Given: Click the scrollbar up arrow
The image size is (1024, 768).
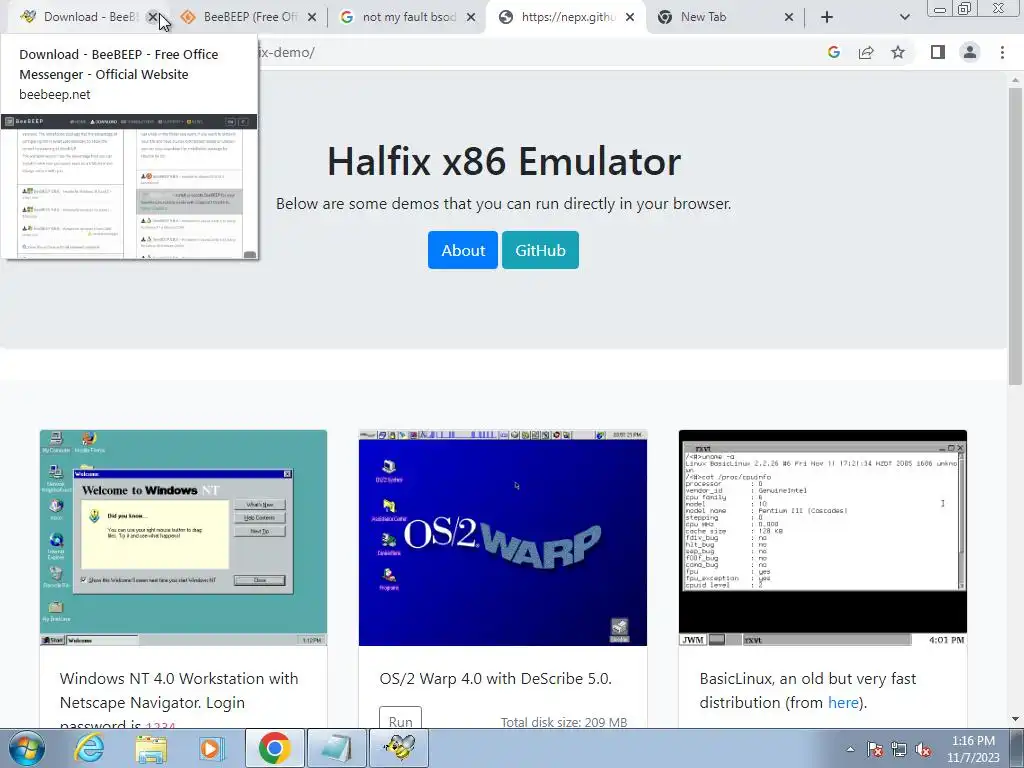Looking at the screenshot, I should 1016,80.
